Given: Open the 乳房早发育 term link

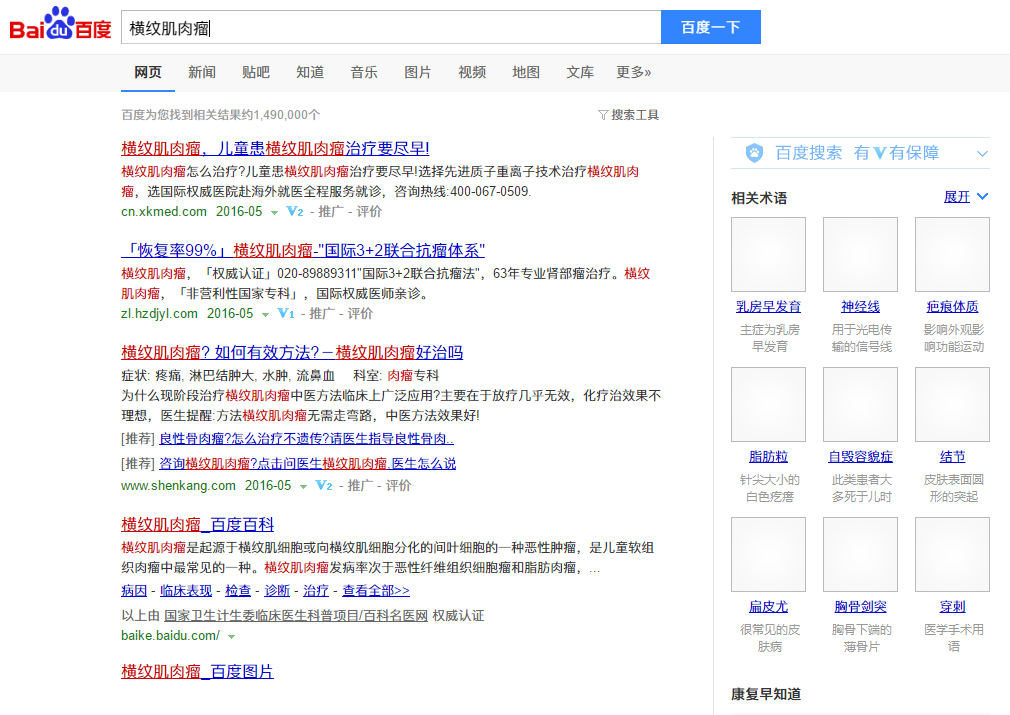Looking at the screenshot, I should (768, 307).
